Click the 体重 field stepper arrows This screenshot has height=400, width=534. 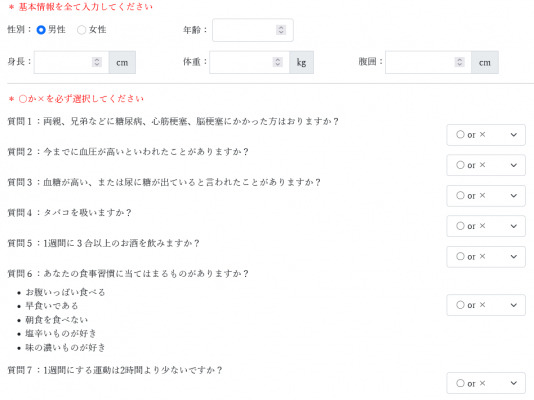(278, 62)
